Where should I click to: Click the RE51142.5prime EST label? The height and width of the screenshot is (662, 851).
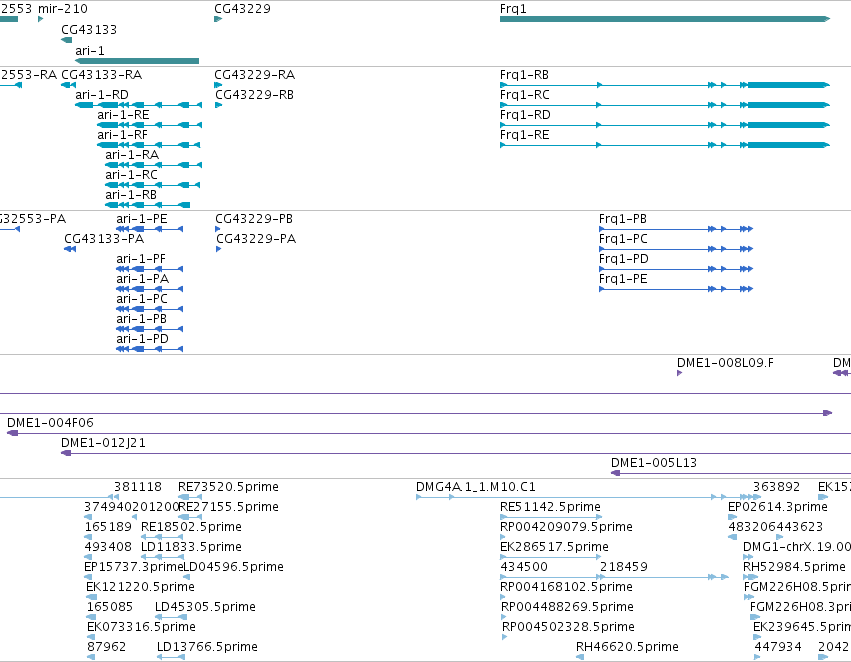point(550,507)
